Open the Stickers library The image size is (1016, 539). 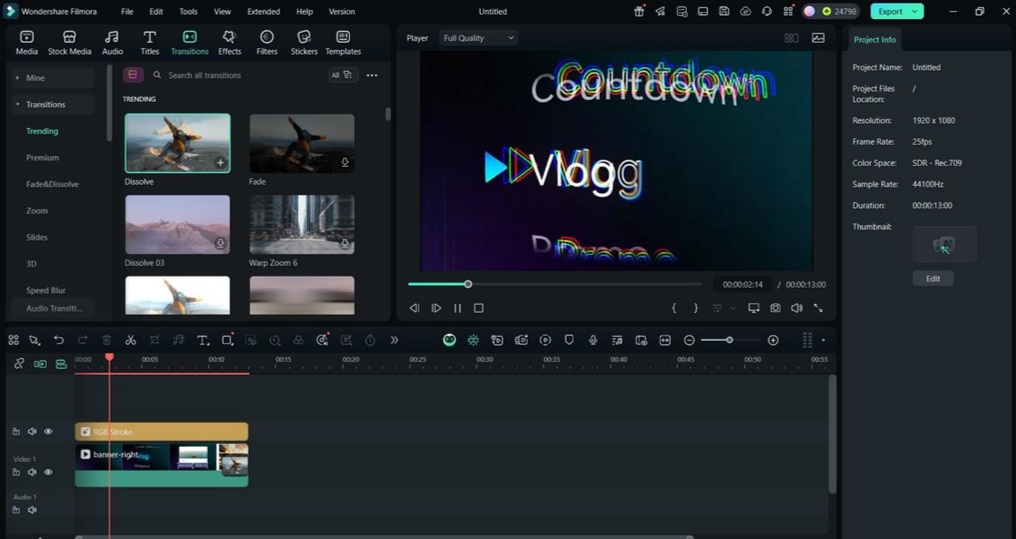304,43
